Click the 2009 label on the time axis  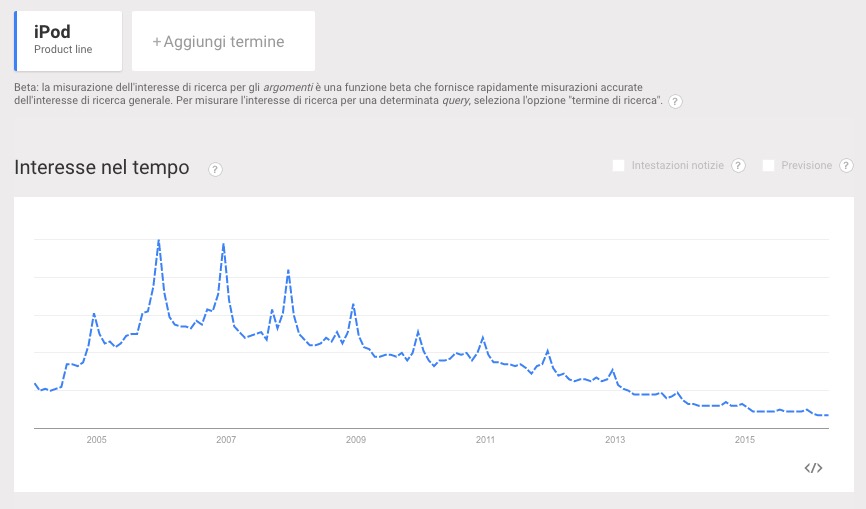(x=356, y=439)
